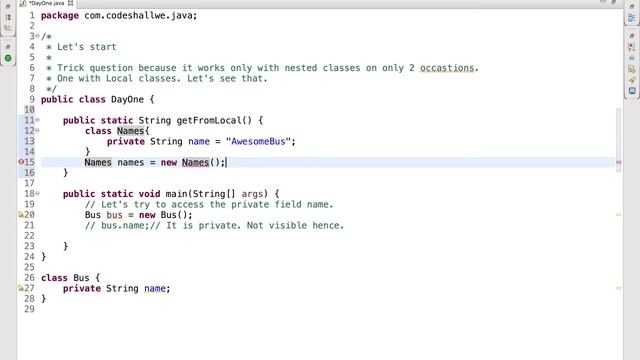The width and height of the screenshot is (640, 360).
Task: Close the DayOne.java editor tab
Action: pyautogui.click(x=71, y=3)
